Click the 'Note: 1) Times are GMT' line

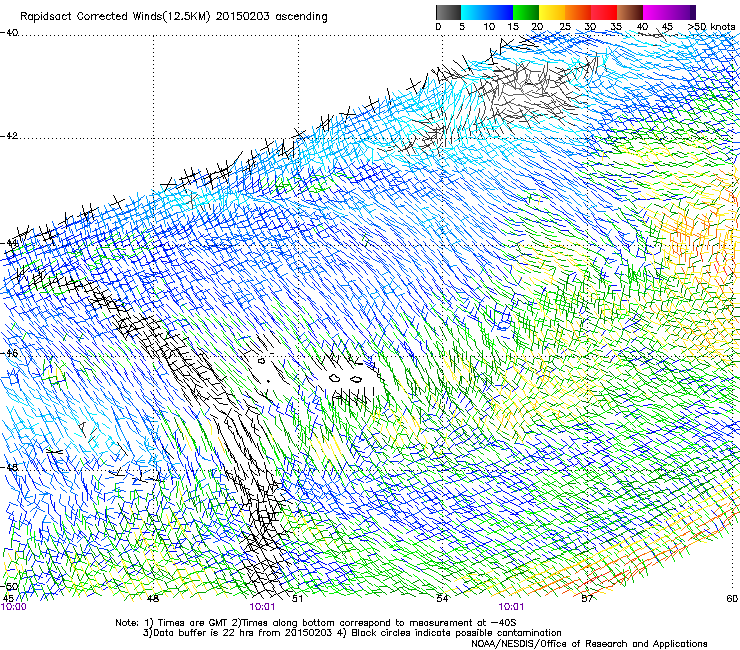[x=316, y=623]
